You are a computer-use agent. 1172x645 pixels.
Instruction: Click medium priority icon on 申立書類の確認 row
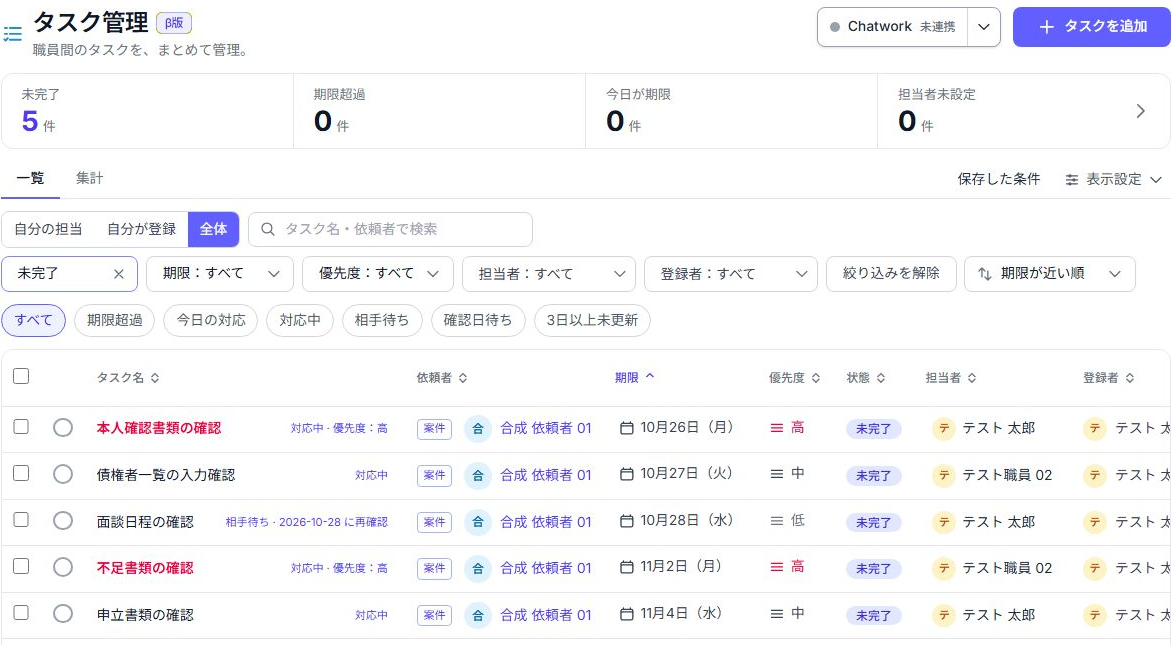[777, 614]
